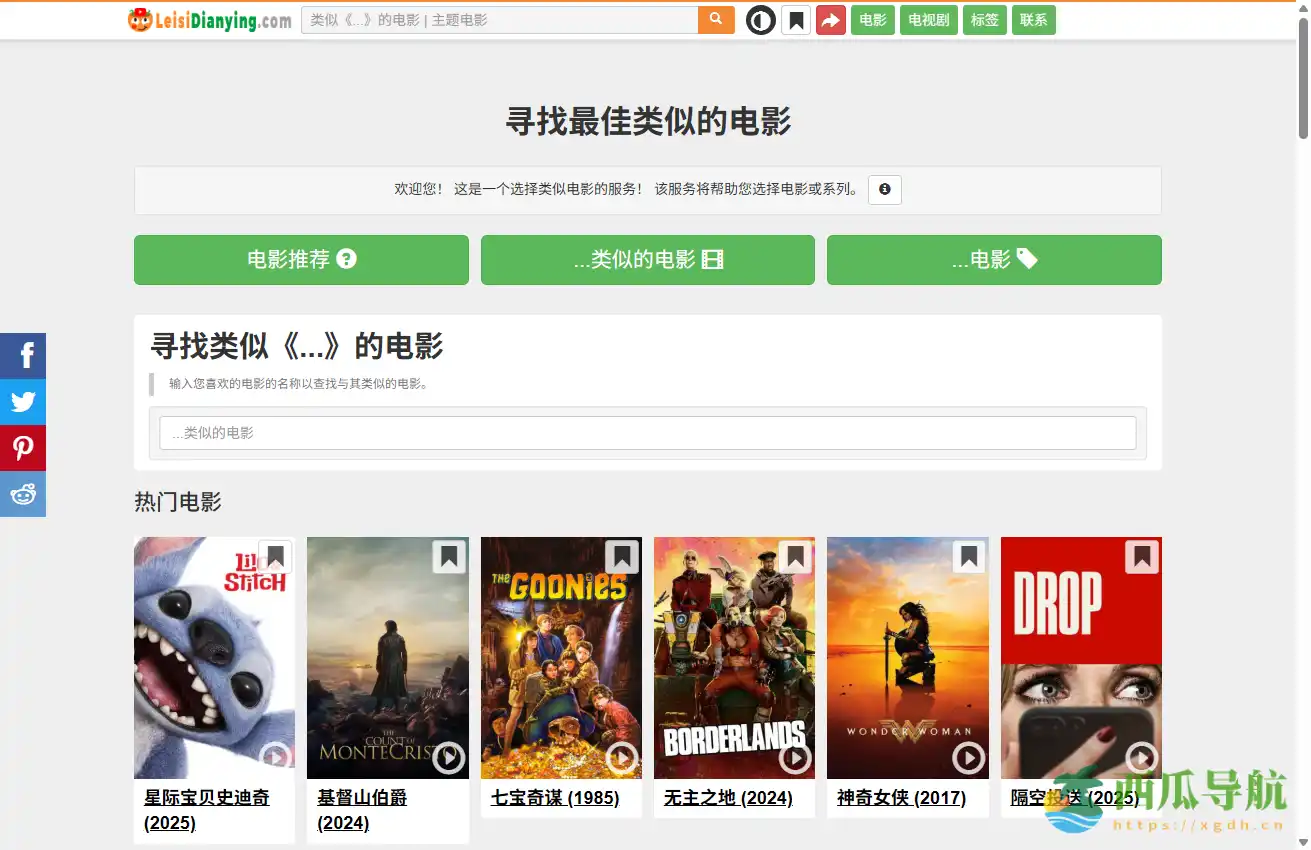Select the 无主之地 (2024) movie thumbnail
This screenshot has height=850, width=1311.
click(x=734, y=657)
